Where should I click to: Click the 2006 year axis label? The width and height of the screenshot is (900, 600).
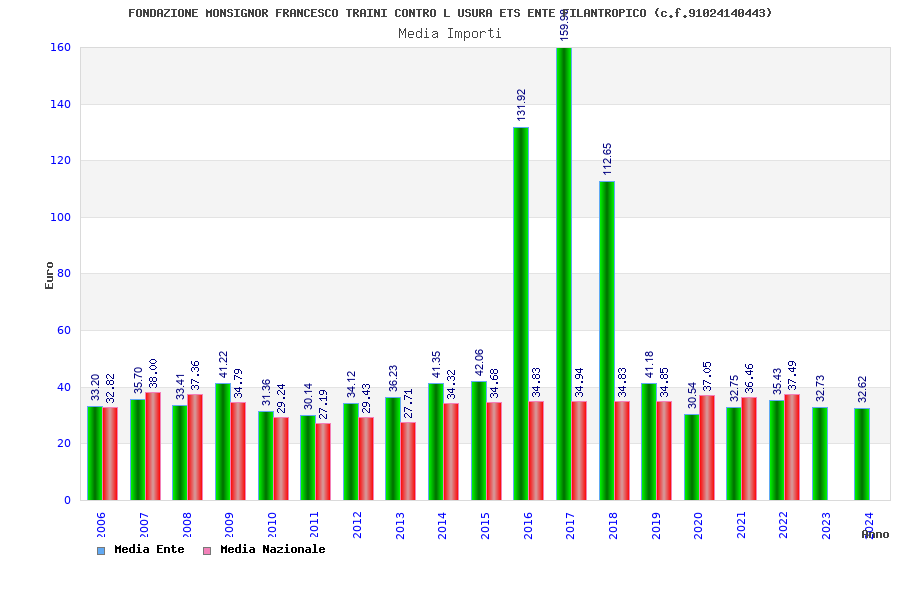click(x=101, y=525)
